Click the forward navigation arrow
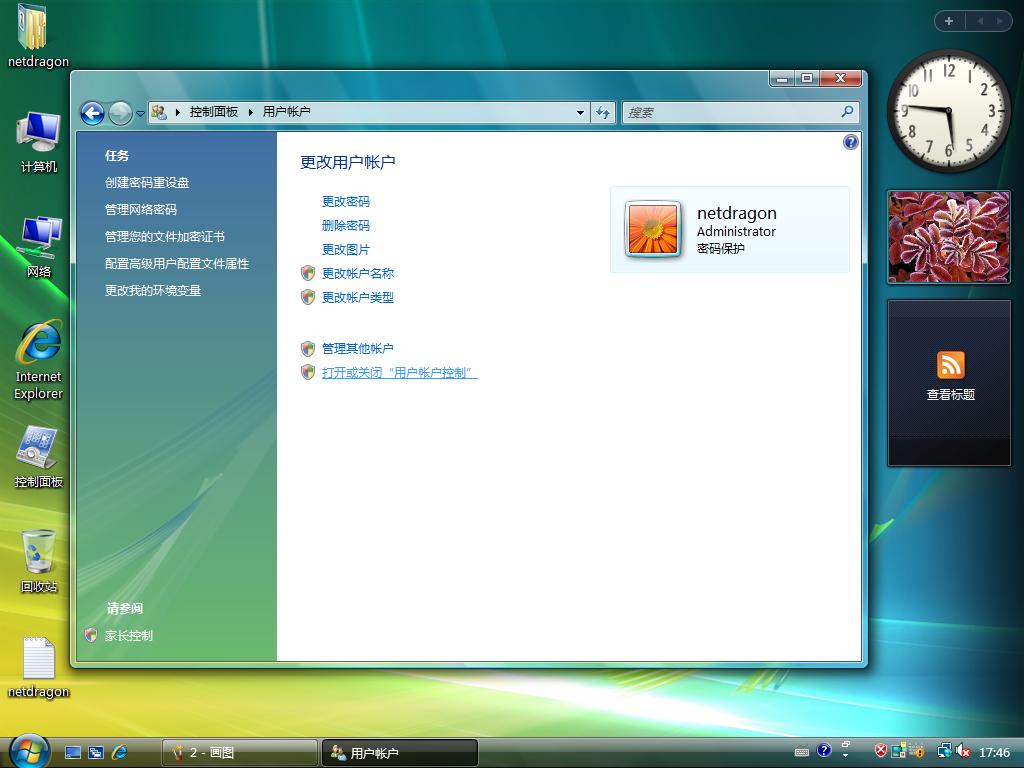This screenshot has height=768, width=1024. tap(120, 114)
